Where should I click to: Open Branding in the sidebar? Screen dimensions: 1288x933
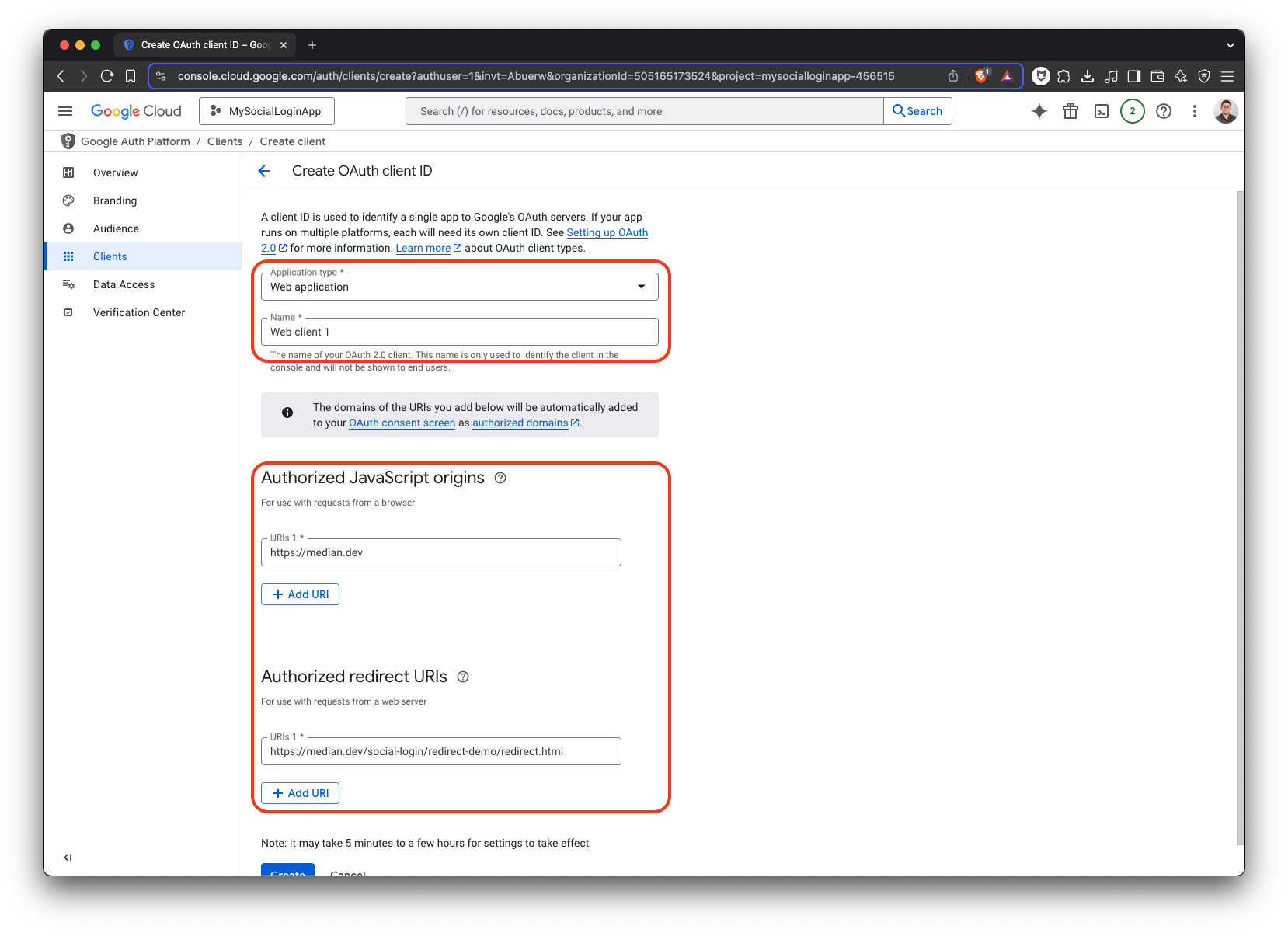(x=143, y=200)
